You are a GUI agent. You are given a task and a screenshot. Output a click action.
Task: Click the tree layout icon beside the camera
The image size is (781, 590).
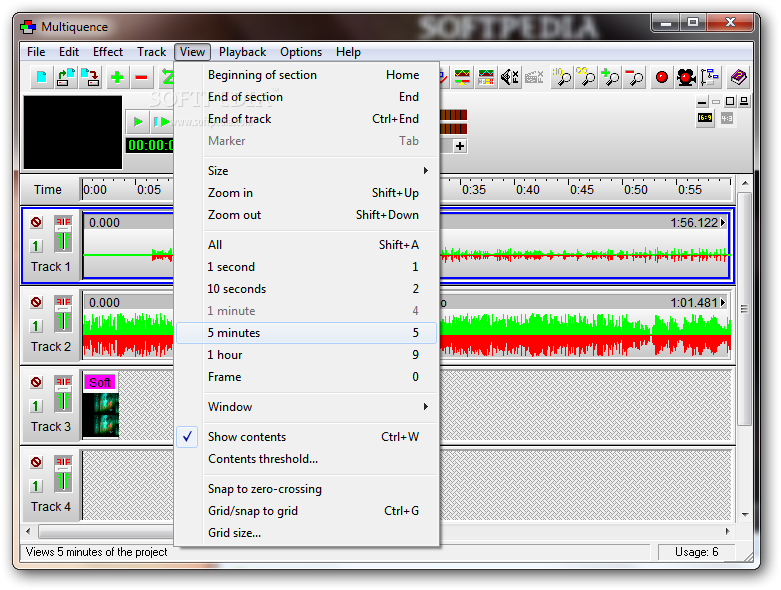(x=710, y=78)
